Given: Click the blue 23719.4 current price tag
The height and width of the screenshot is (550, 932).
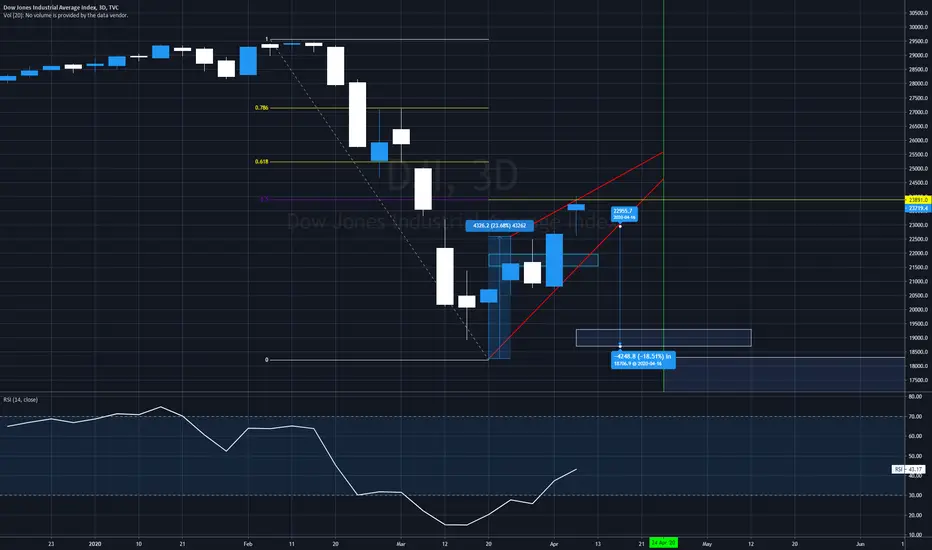Looking at the screenshot, I should pos(917,209).
